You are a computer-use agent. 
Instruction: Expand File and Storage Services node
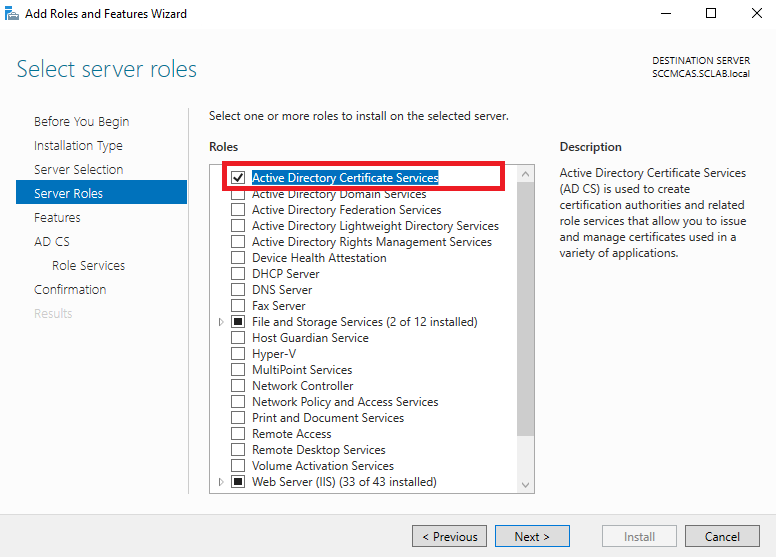221,322
